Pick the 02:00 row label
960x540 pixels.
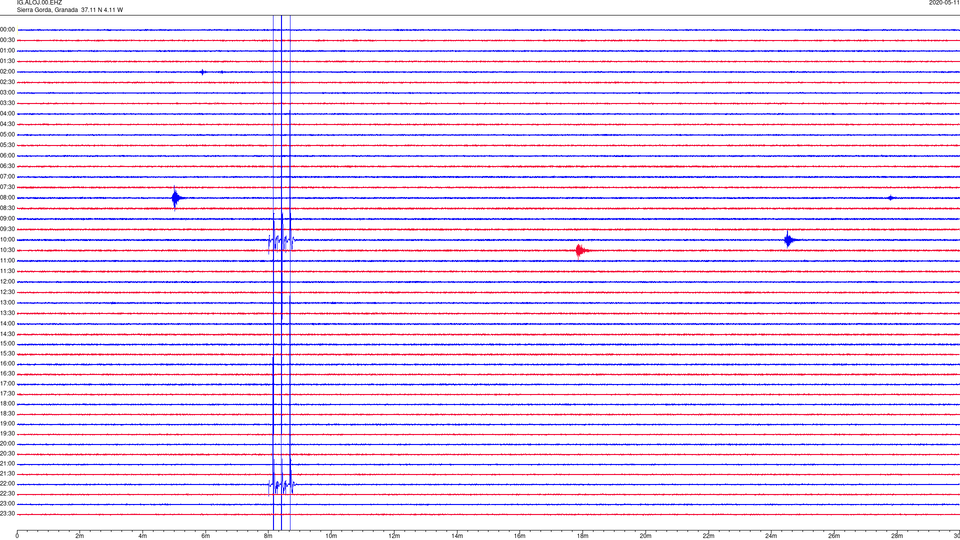tap(8, 72)
